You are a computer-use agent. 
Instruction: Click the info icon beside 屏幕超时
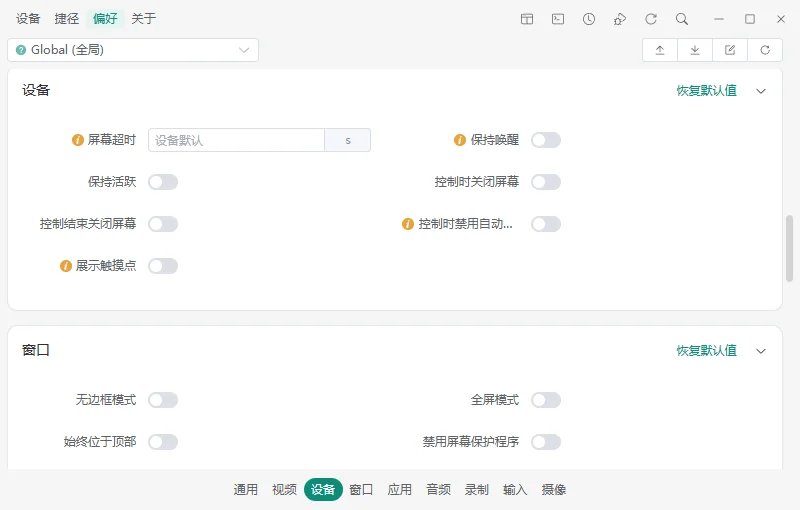(78, 140)
